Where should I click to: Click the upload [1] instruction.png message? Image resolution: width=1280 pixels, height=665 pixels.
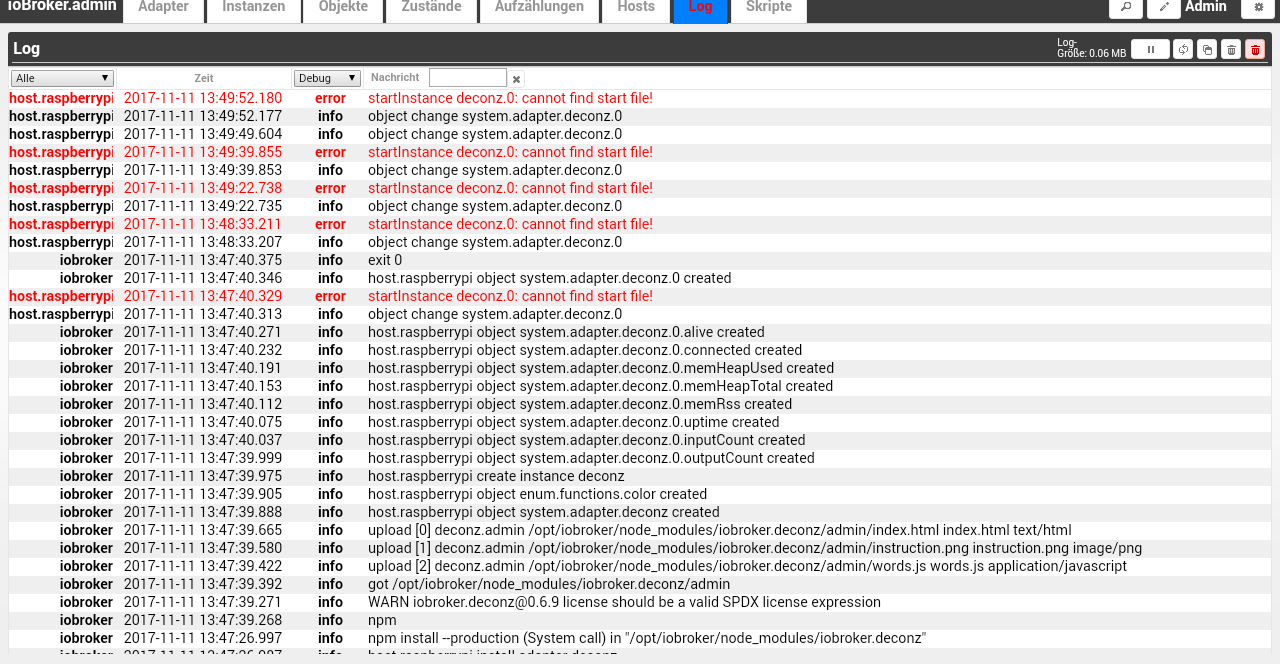755,548
